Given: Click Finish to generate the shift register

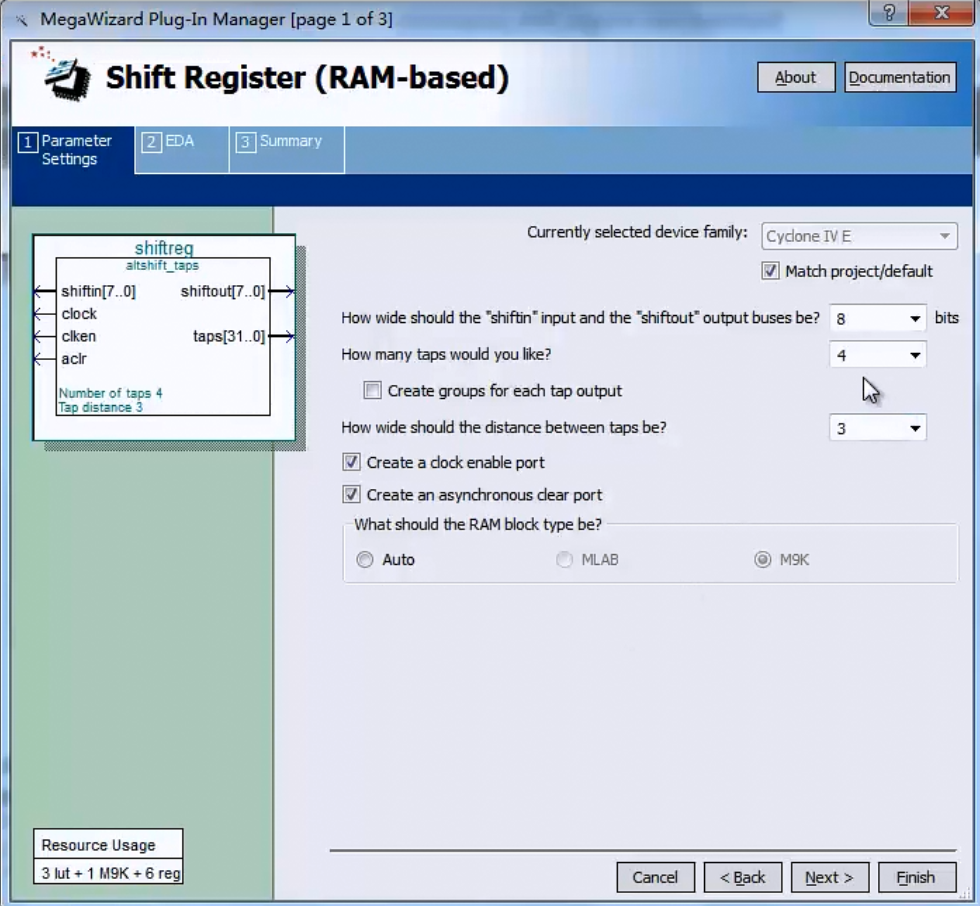Looking at the screenshot, I should [915, 877].
